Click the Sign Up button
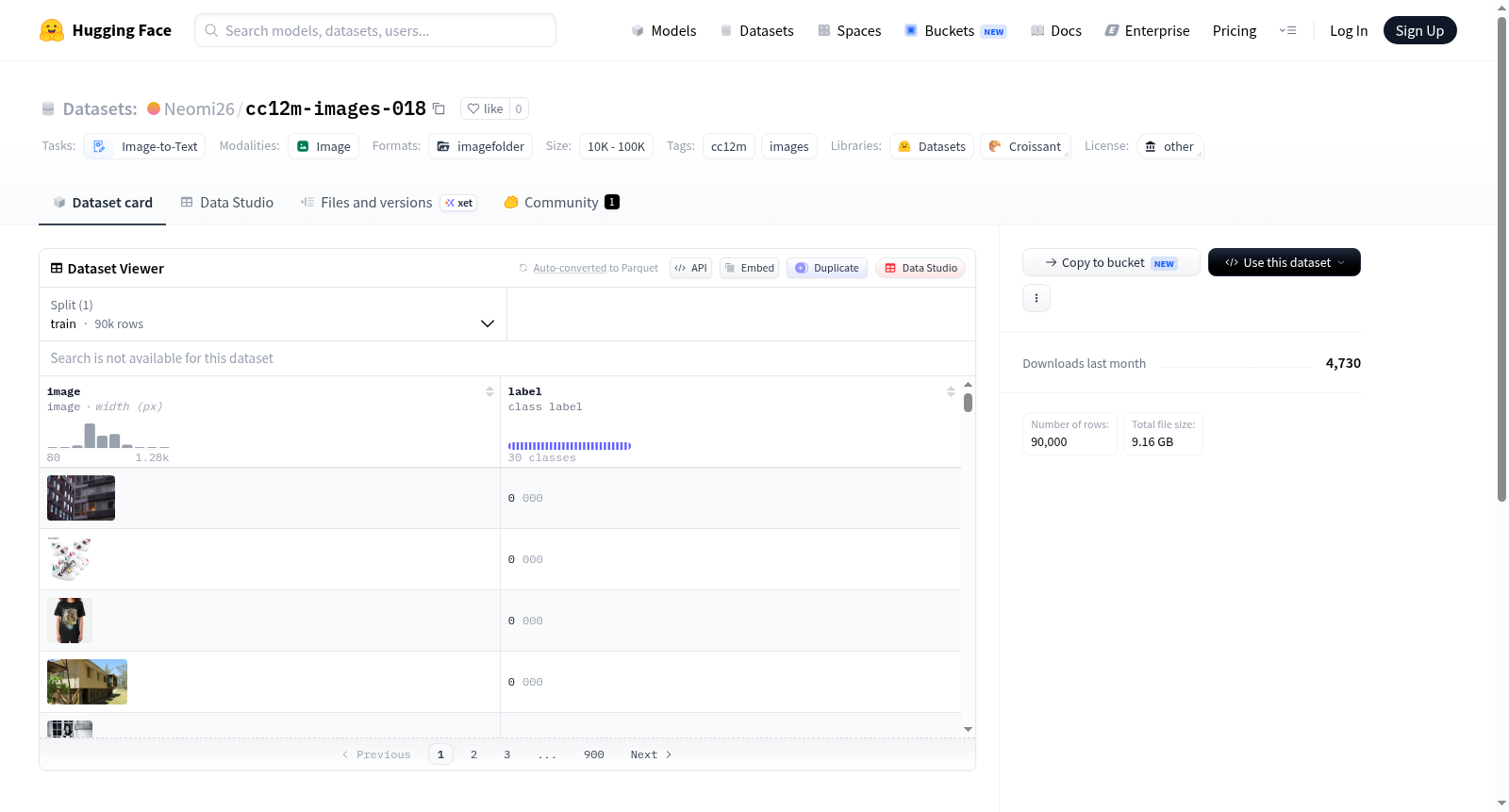1509x812 pixels. click(1419, 30)
